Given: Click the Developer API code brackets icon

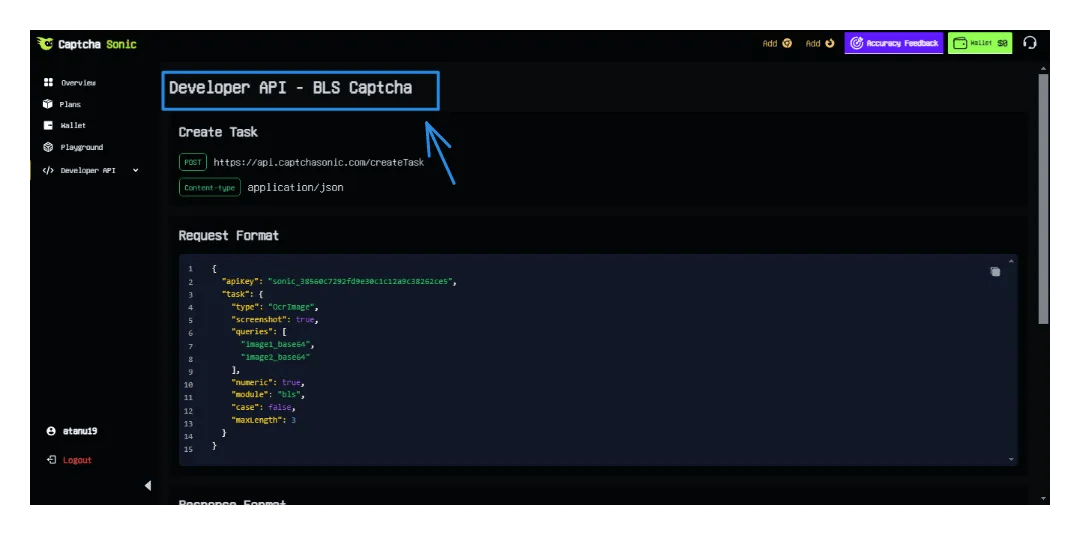Looking at the screenshot, I should pos(48,171).
